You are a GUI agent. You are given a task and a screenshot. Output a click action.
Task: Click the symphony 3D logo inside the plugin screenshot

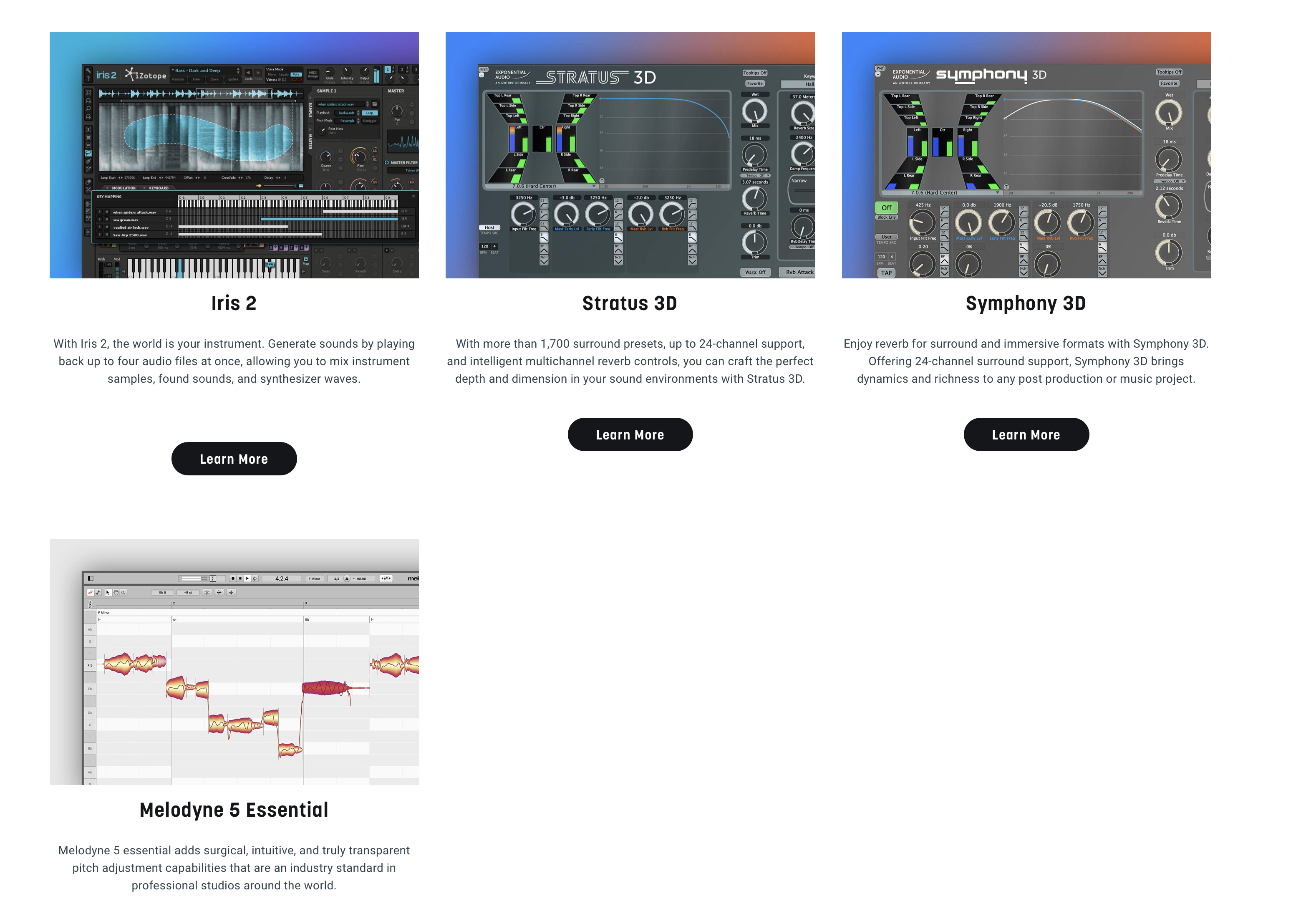coord(991,75)
